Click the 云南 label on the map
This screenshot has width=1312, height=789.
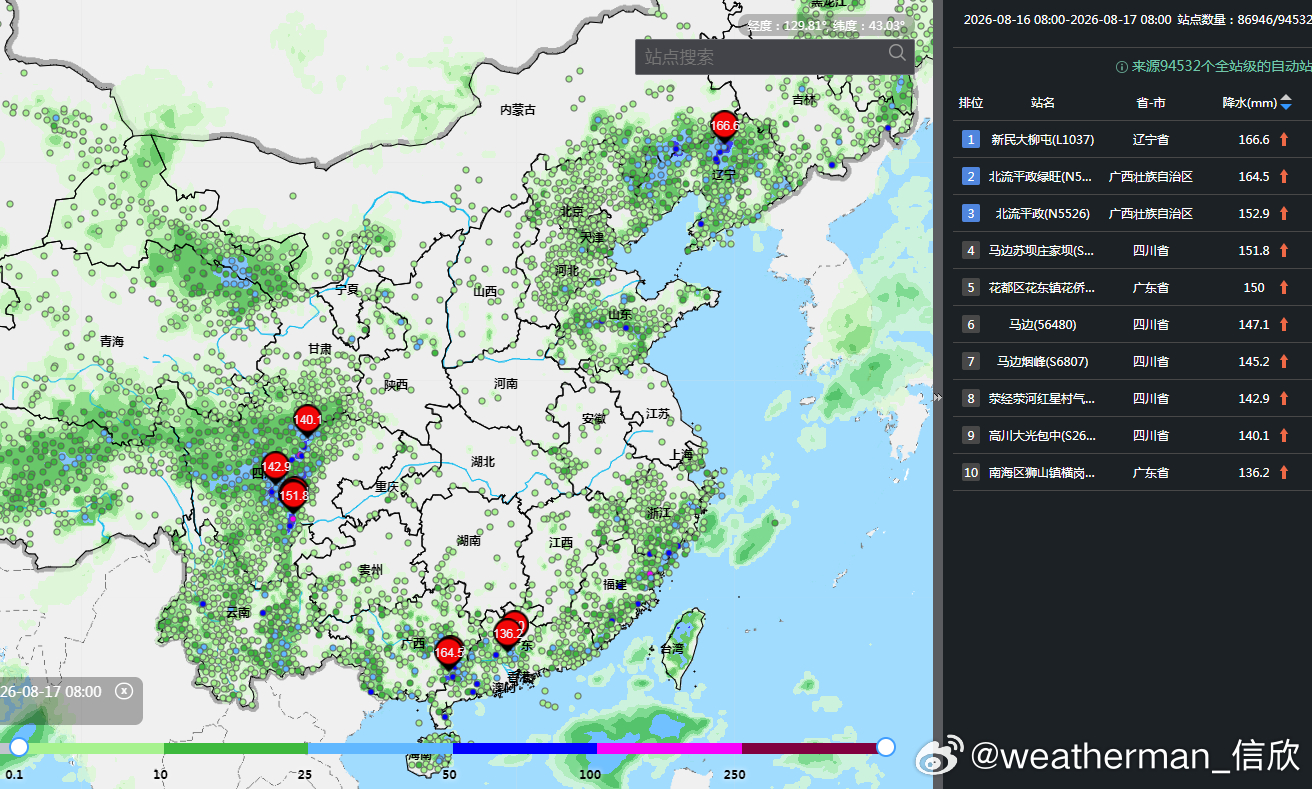(x=238, y=612)
